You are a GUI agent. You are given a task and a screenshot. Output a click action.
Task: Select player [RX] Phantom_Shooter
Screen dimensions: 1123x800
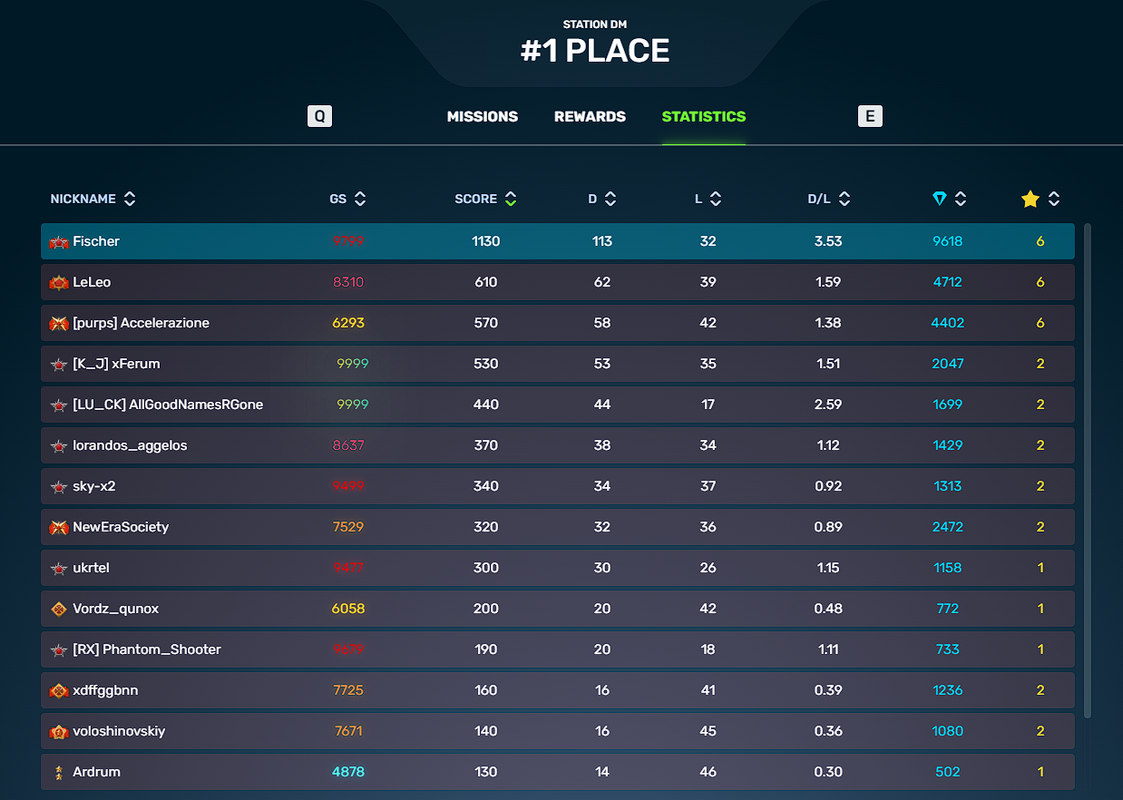click(147, 650)
